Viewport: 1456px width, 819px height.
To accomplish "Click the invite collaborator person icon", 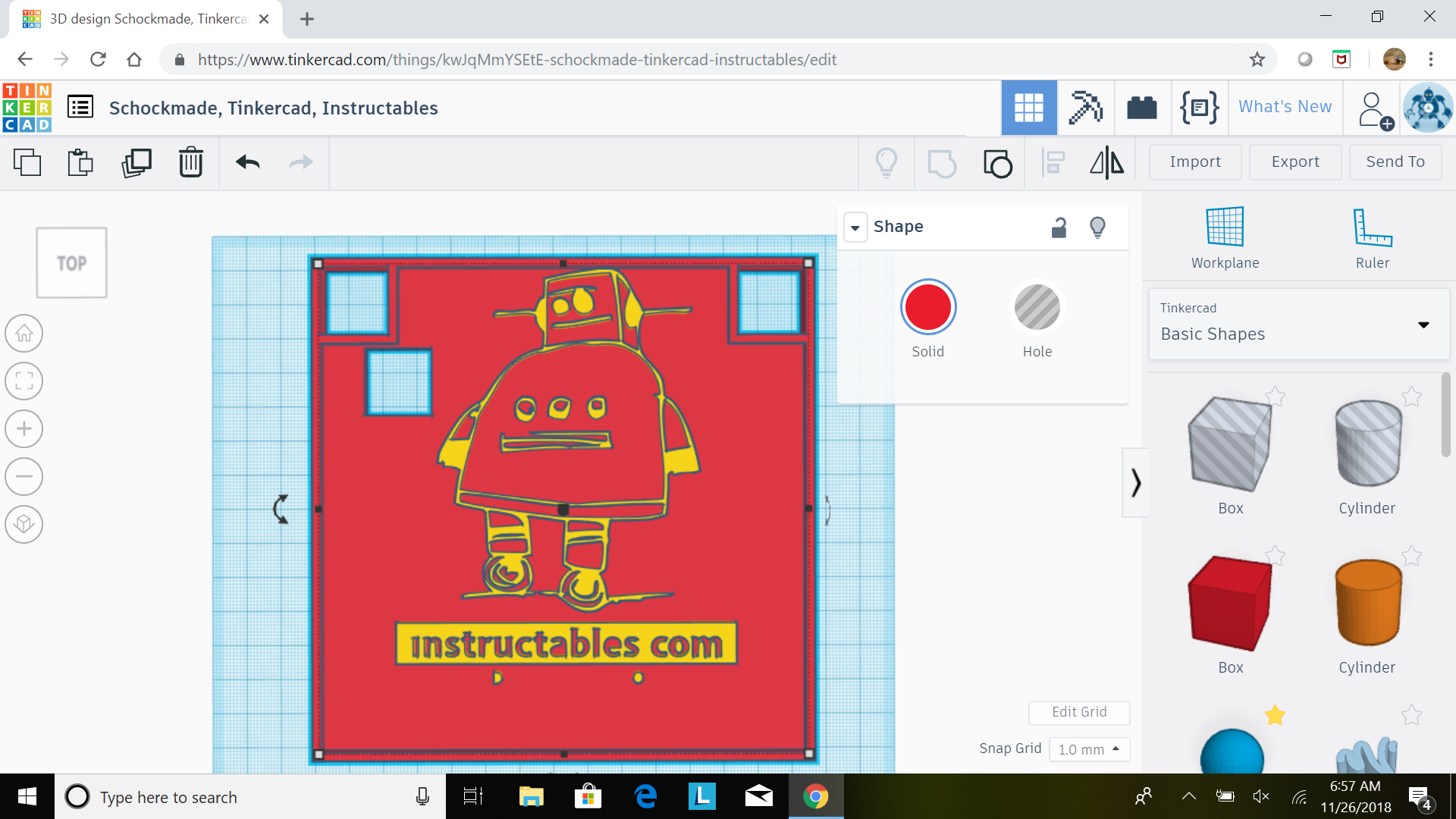I will tap(1375, 111).
